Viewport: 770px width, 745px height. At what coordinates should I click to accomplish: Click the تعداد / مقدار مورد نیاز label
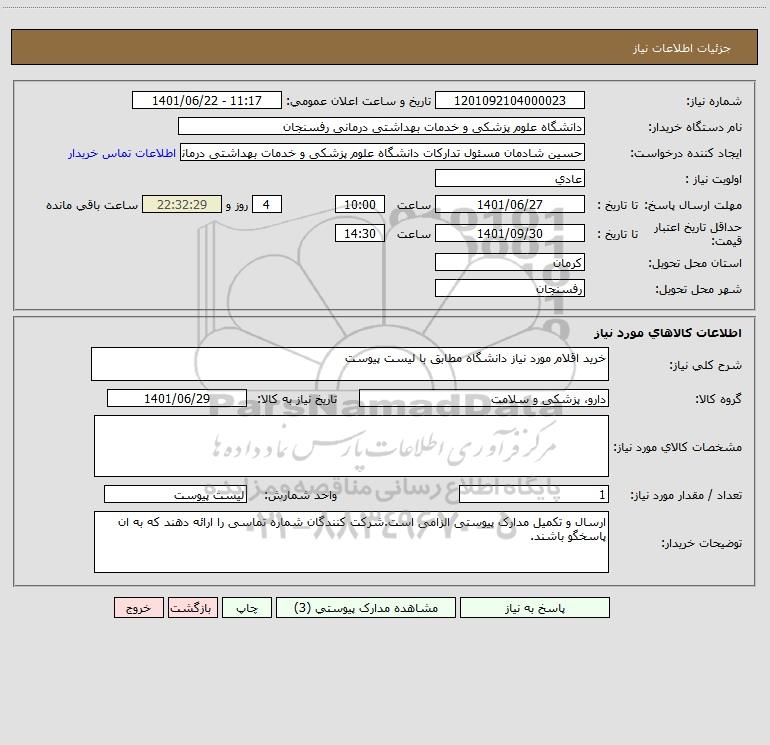coord(686,495)
